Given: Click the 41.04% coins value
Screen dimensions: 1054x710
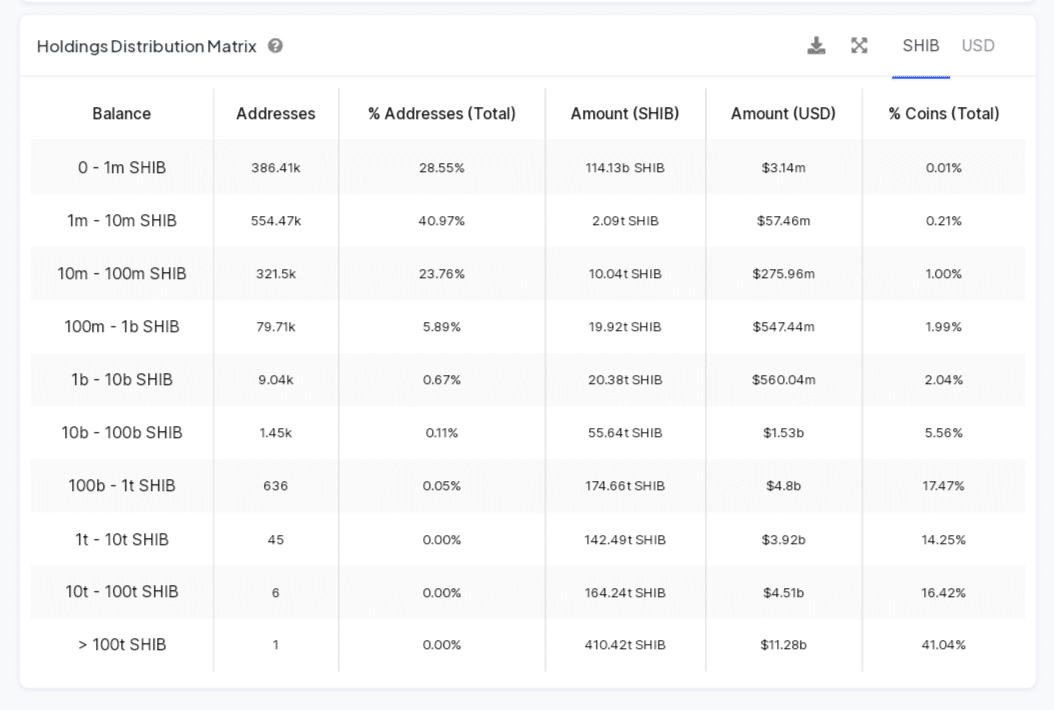Looking at the screenshot, I should [x=943, y=645].
